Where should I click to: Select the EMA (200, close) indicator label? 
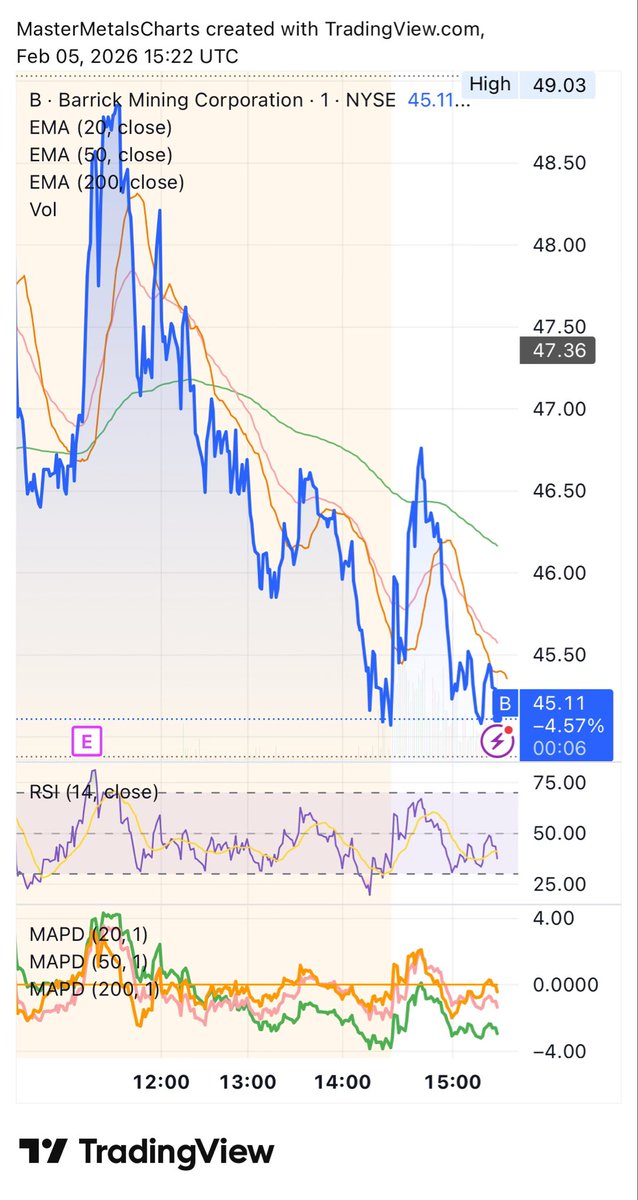coord(107,182)
